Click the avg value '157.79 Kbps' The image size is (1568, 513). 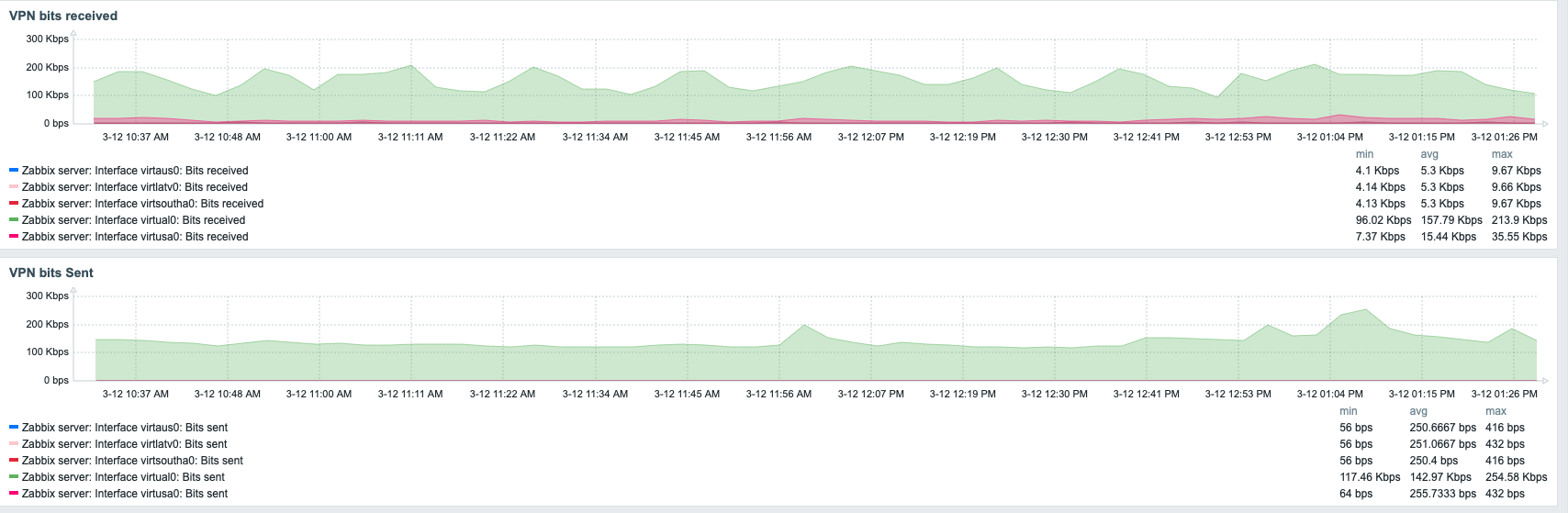[x=1451, y=220]
